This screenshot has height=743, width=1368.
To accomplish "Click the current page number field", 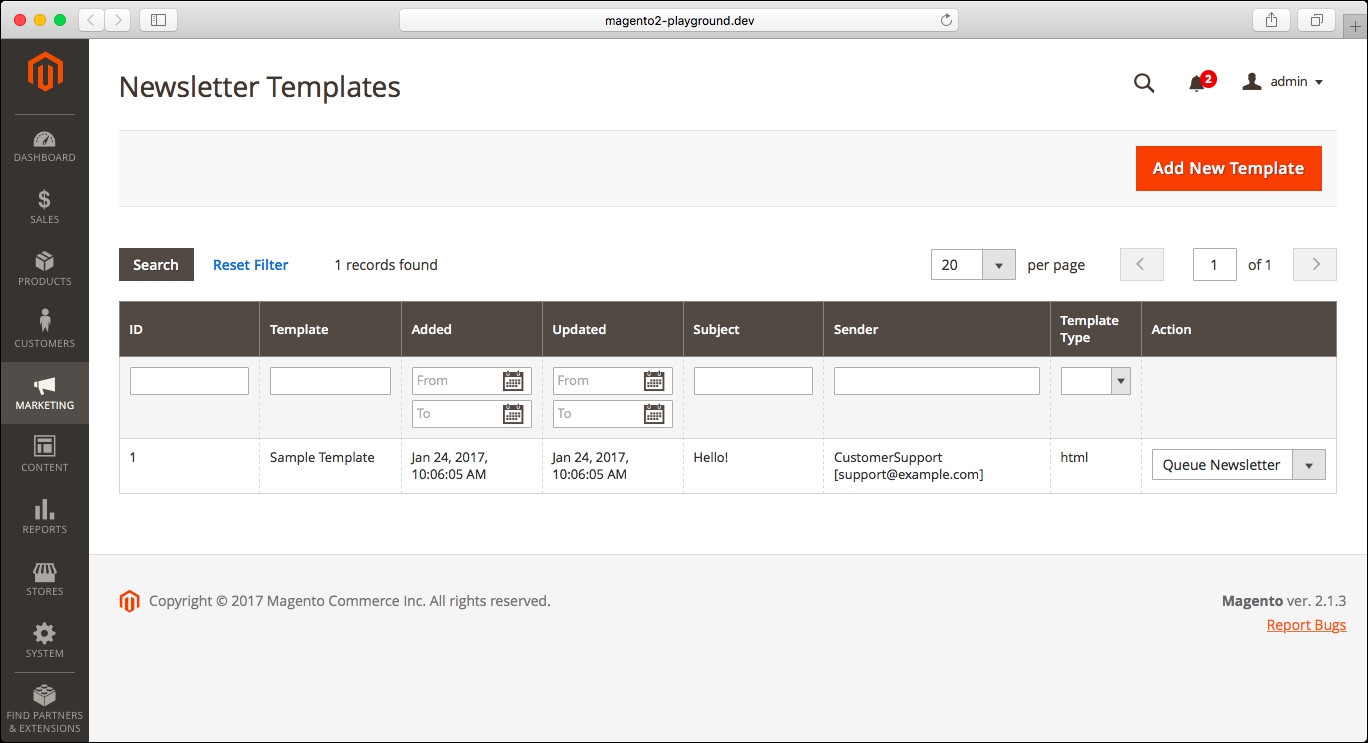I will [x=1214, y=265].
